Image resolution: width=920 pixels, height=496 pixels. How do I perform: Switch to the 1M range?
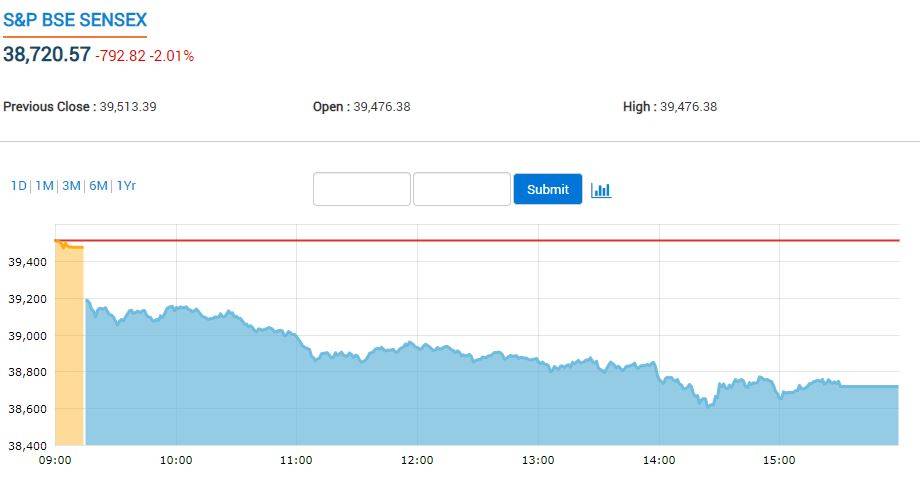click(x=44, y=186)
